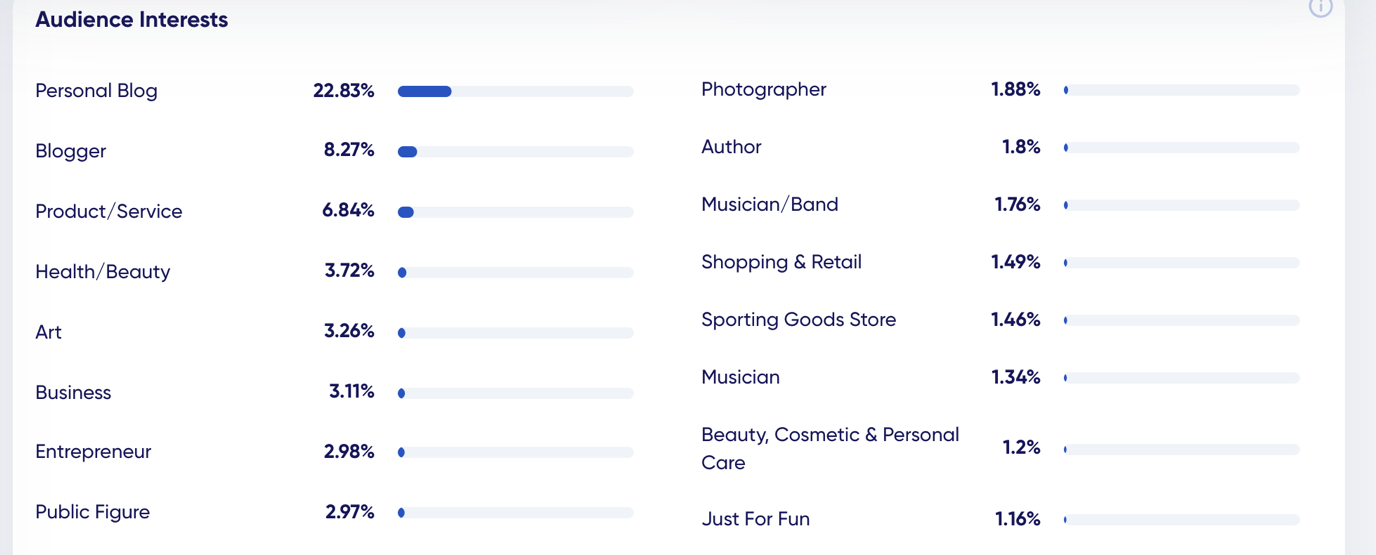
Task: Open the Entrepreneur interest label
Action: tap(93, 452)
